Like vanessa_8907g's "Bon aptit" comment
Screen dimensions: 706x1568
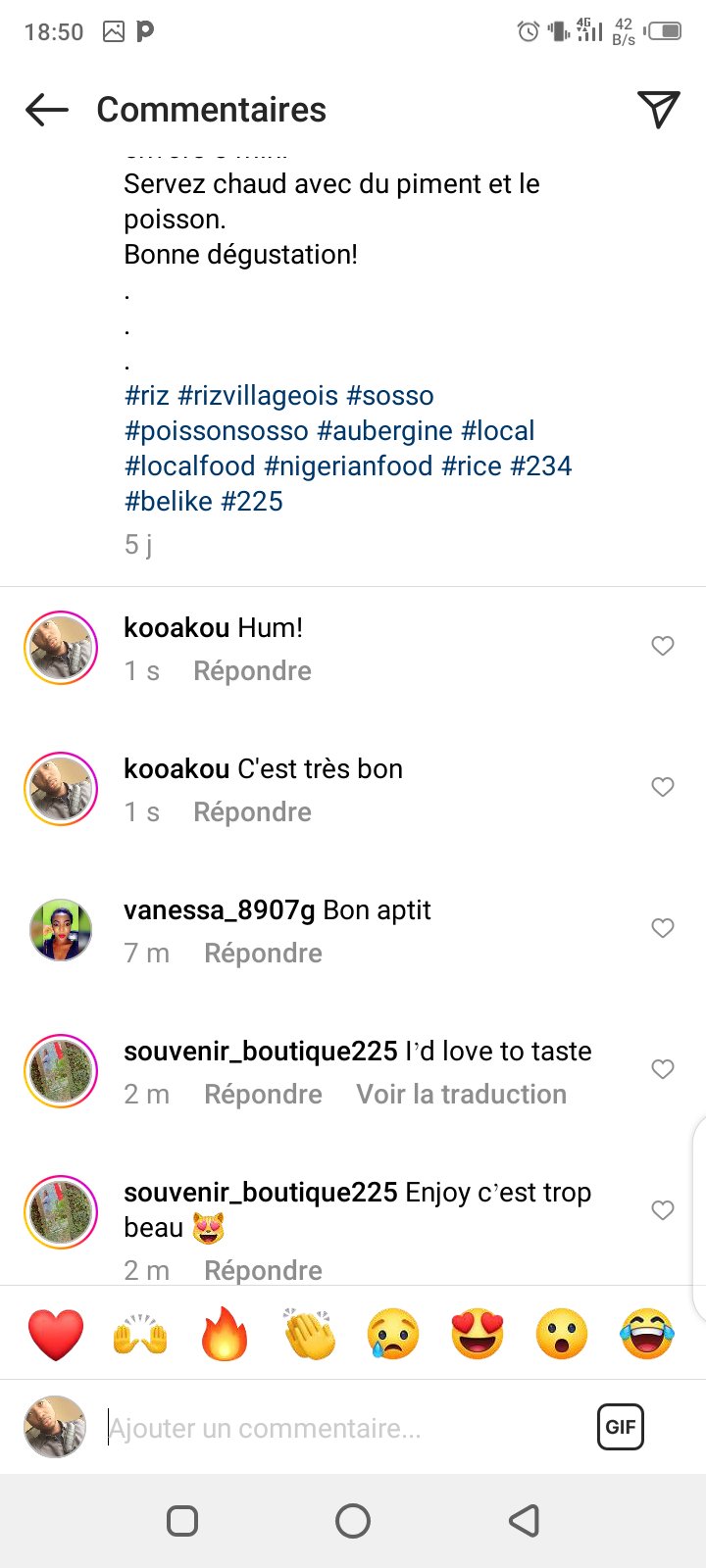663,928
